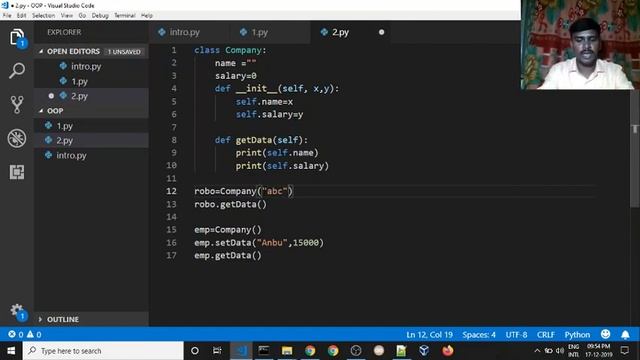Click line number 12 in the gutter
This screenshot has height=360, width=640.
point(171,191)
